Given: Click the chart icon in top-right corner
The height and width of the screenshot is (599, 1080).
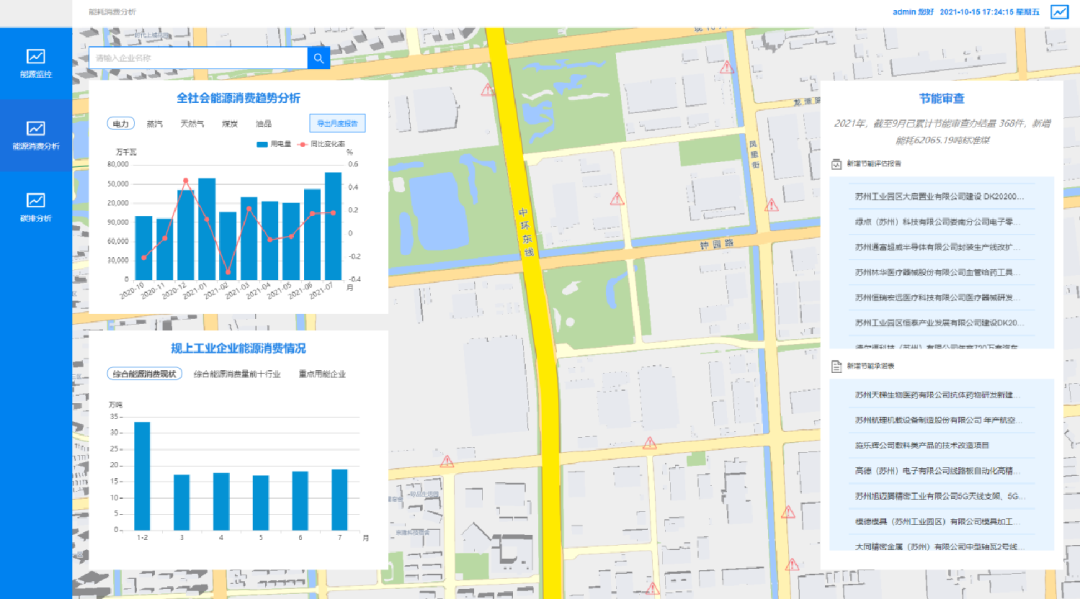Looking at the screenshot, I should [1058, 13].
